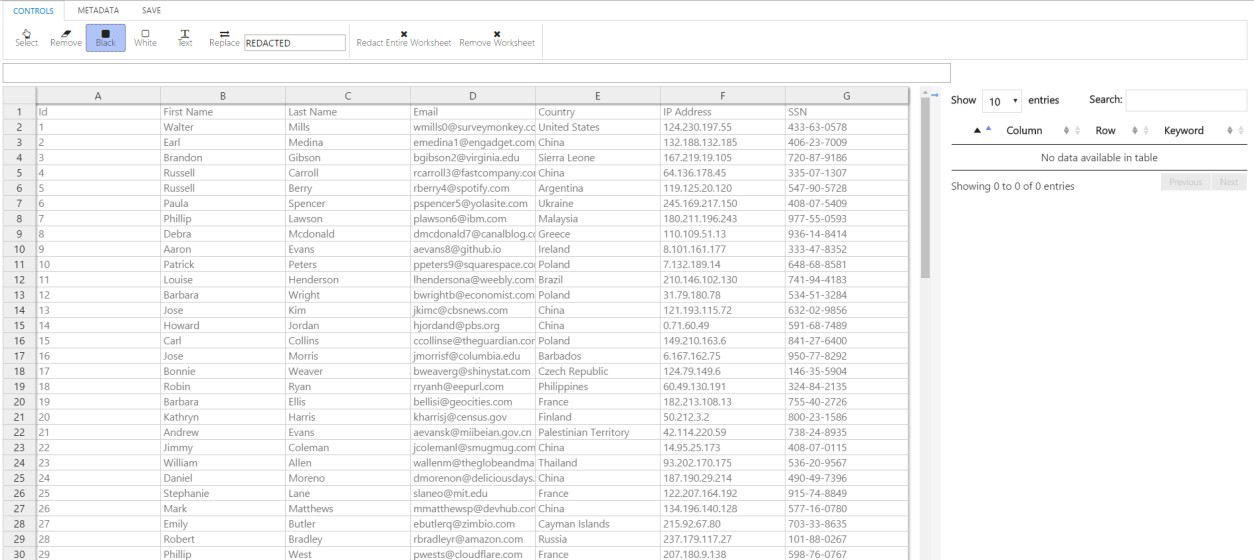Image resolution: width=1254 pixels, height=560 pixels.
Task: Sort results by Row header
Action: tap(1105, 131)
